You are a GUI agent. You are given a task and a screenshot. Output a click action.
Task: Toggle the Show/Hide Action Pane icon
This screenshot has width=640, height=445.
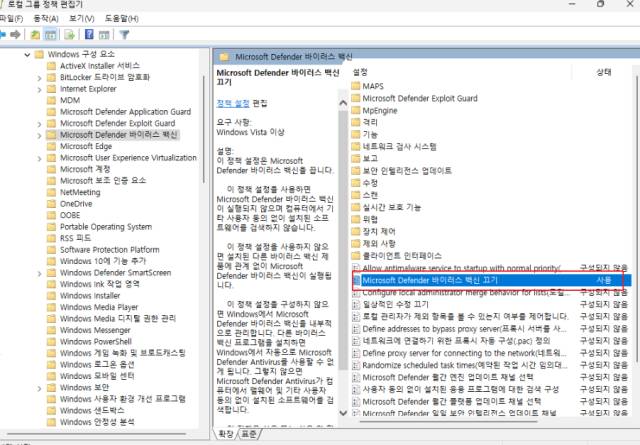click(104, 35)
